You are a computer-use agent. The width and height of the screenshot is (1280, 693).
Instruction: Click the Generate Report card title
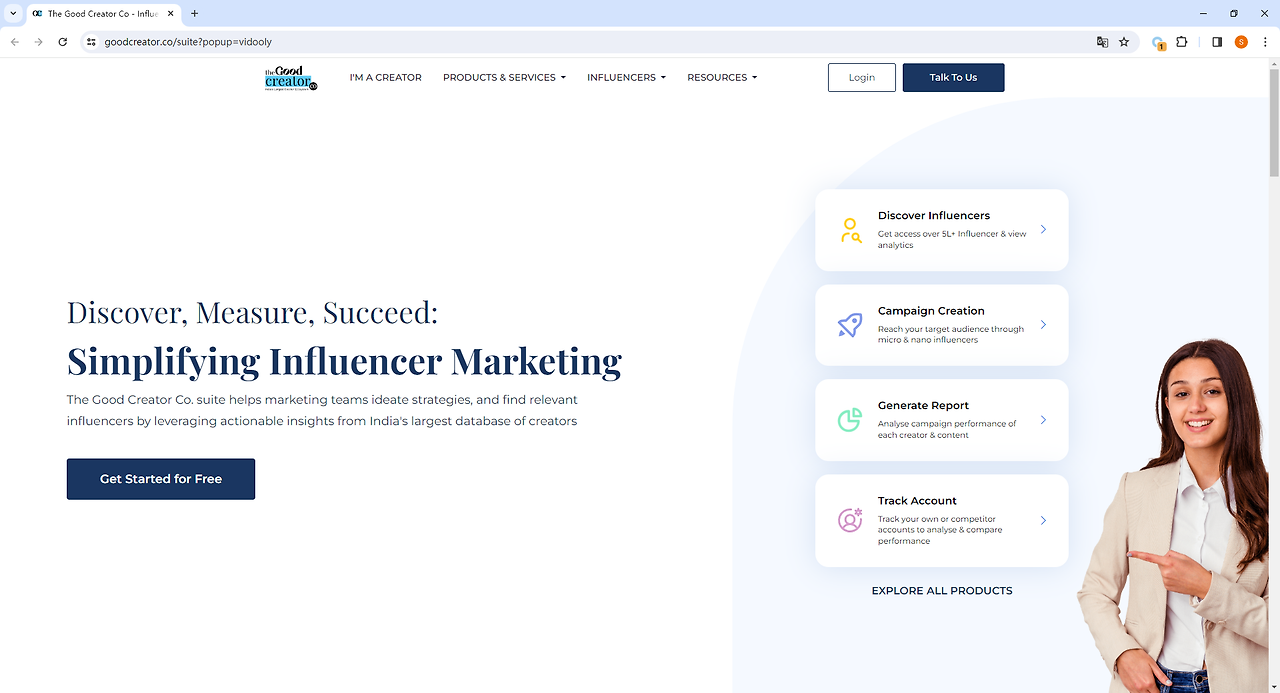click(x=923, y=405)
